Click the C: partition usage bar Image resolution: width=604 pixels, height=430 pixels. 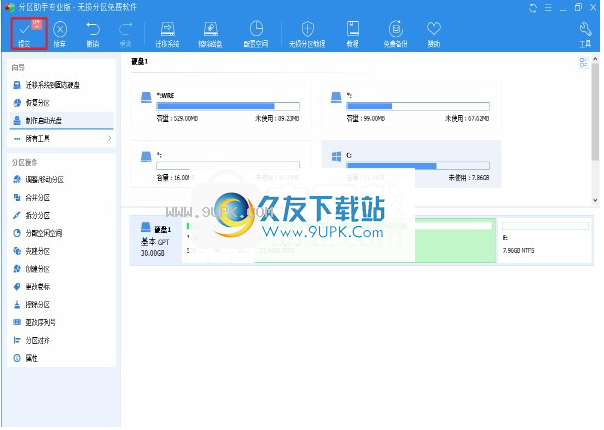pos(418,166)
